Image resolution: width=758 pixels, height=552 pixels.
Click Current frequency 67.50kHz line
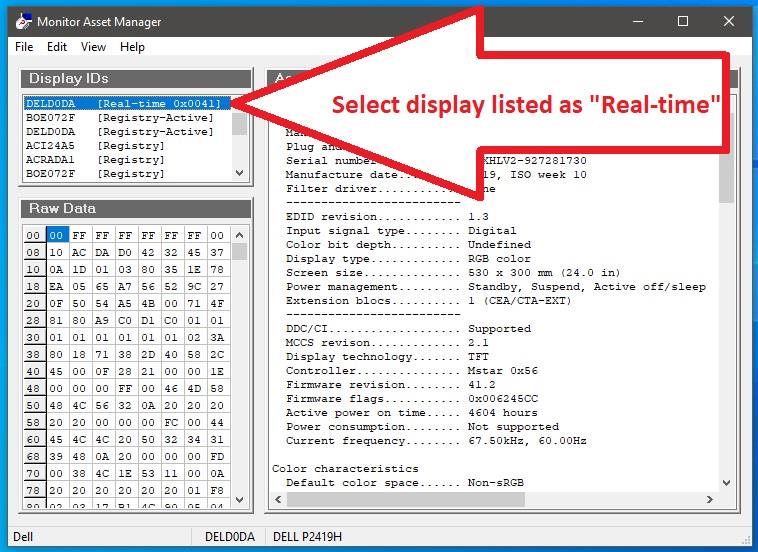coord(436,441)
